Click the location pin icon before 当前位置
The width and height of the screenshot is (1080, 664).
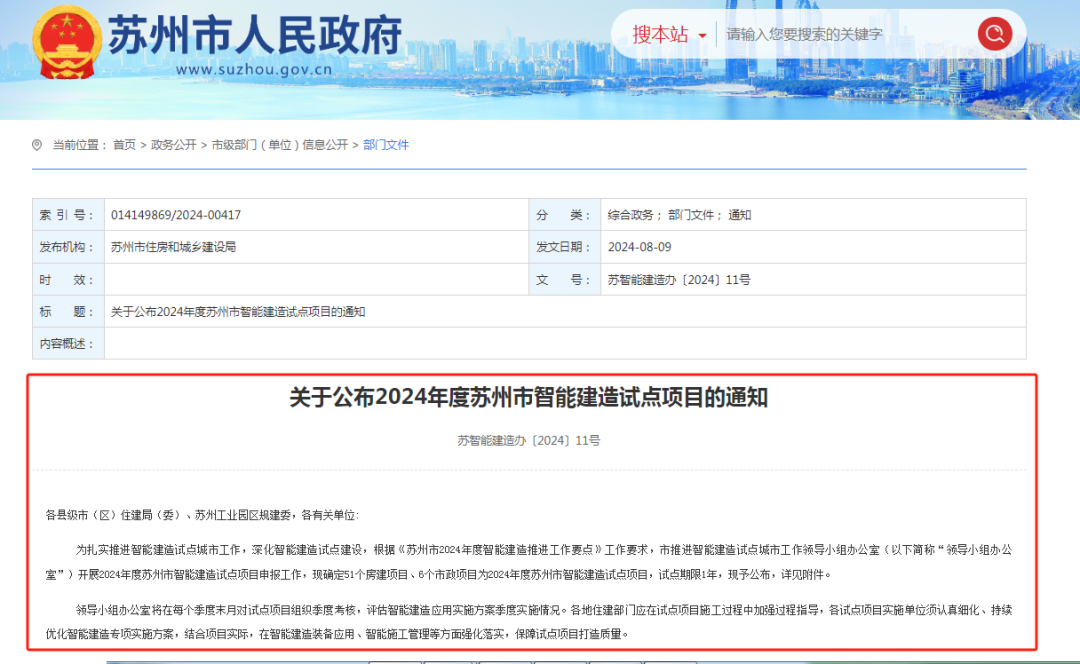tap(38, 145)
